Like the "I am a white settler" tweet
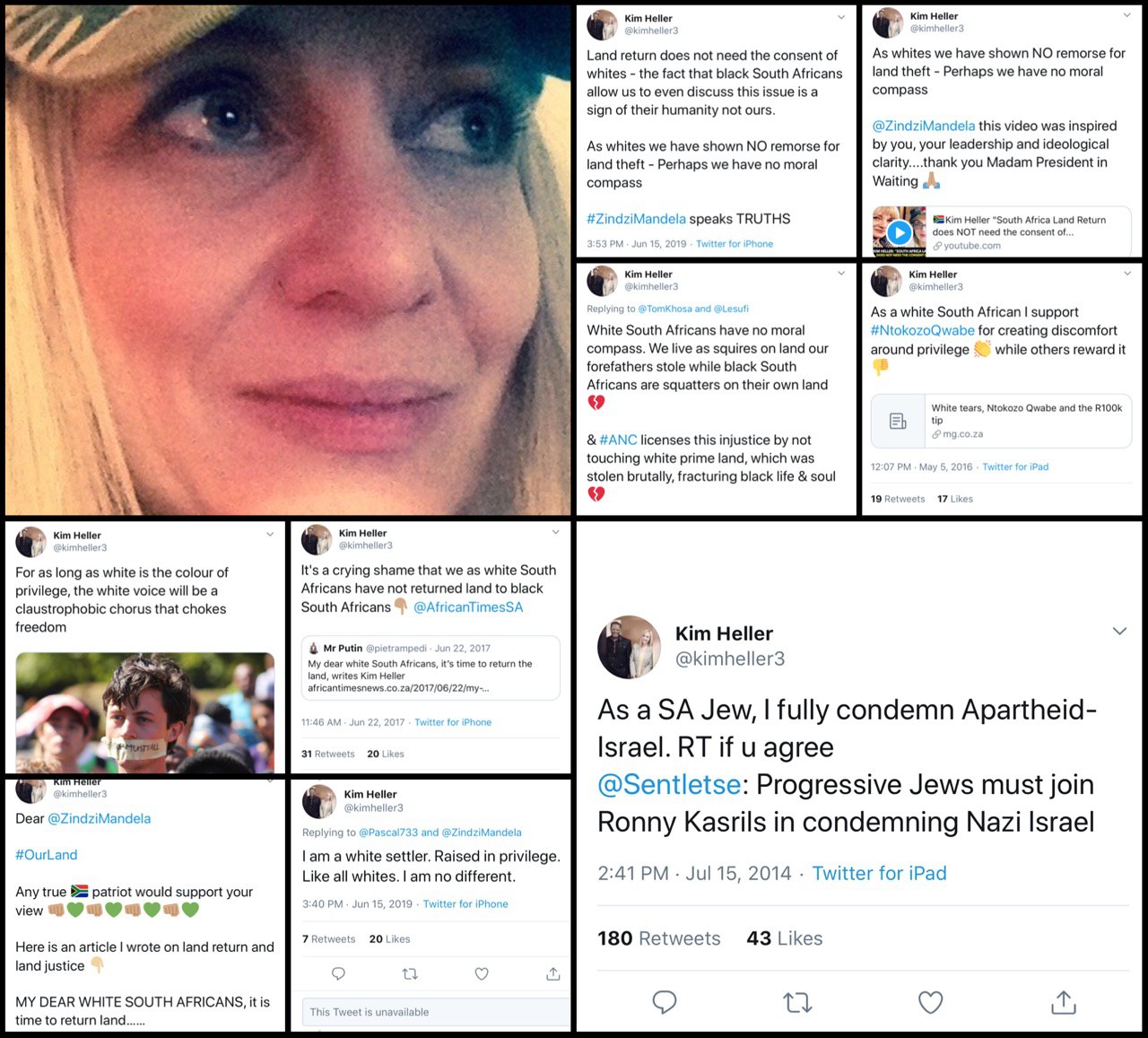Image resolution: width=1148 pixels, height=1038 pixels. pyautogui.click(x=482, y=973)
